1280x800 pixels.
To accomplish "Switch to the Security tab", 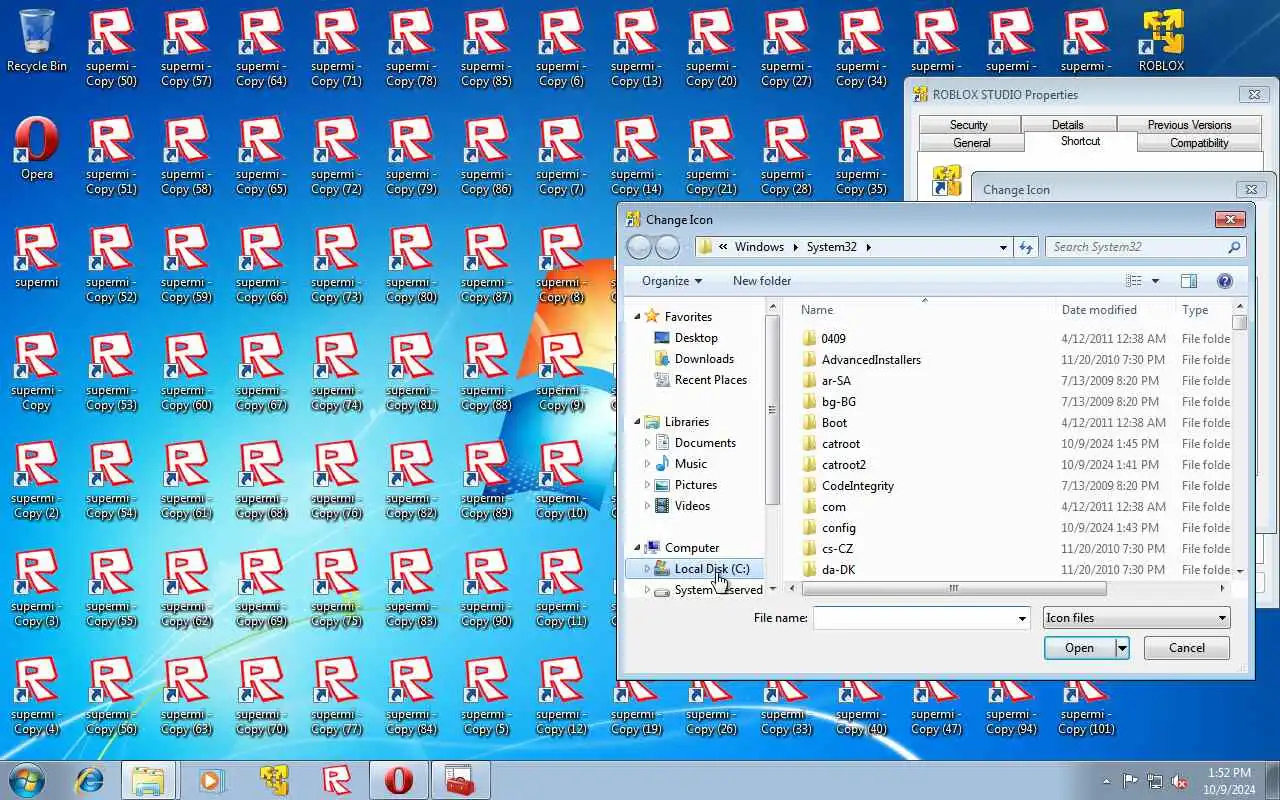I will tap(969, 124).
